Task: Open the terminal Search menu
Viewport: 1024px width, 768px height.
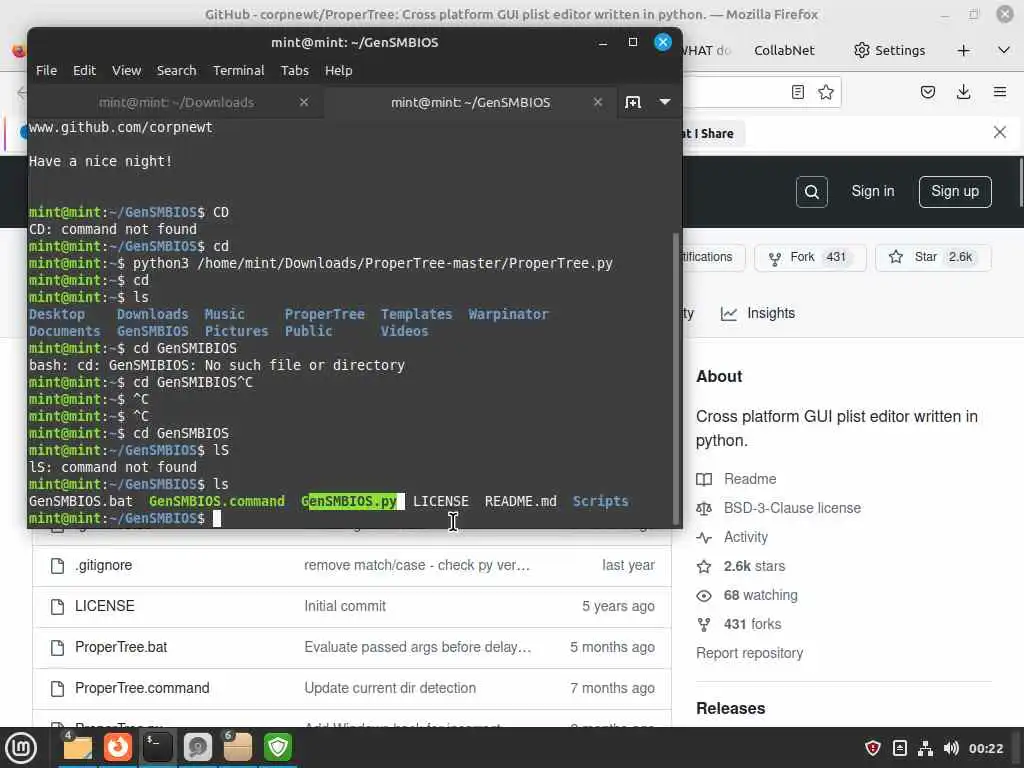Action: coord(176,71)
